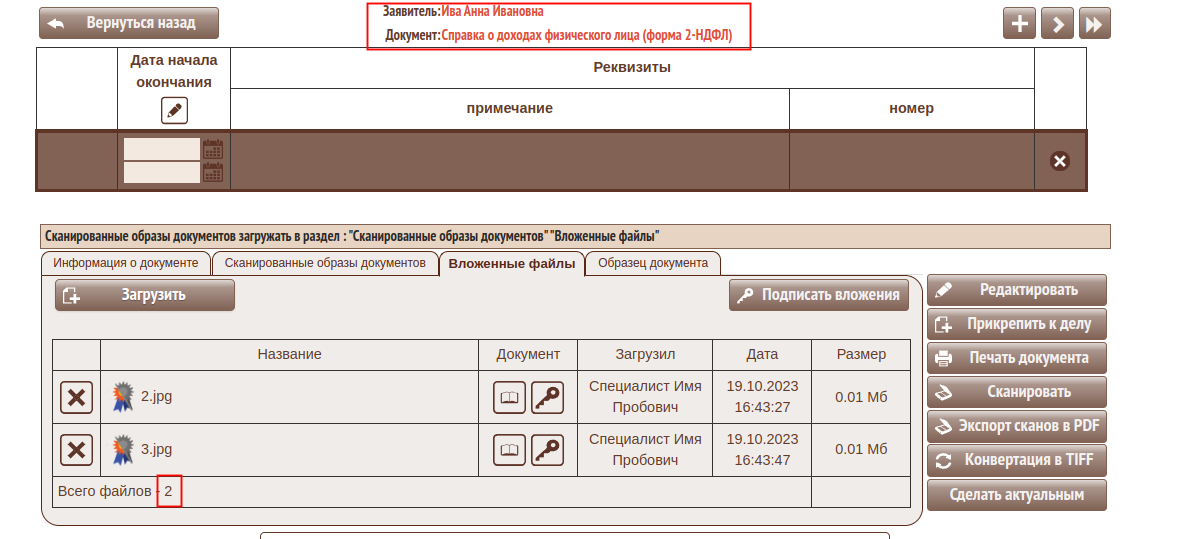Delete the 2.jpg file
Screen dimensions: 1184x539
[x=76, y=397]
